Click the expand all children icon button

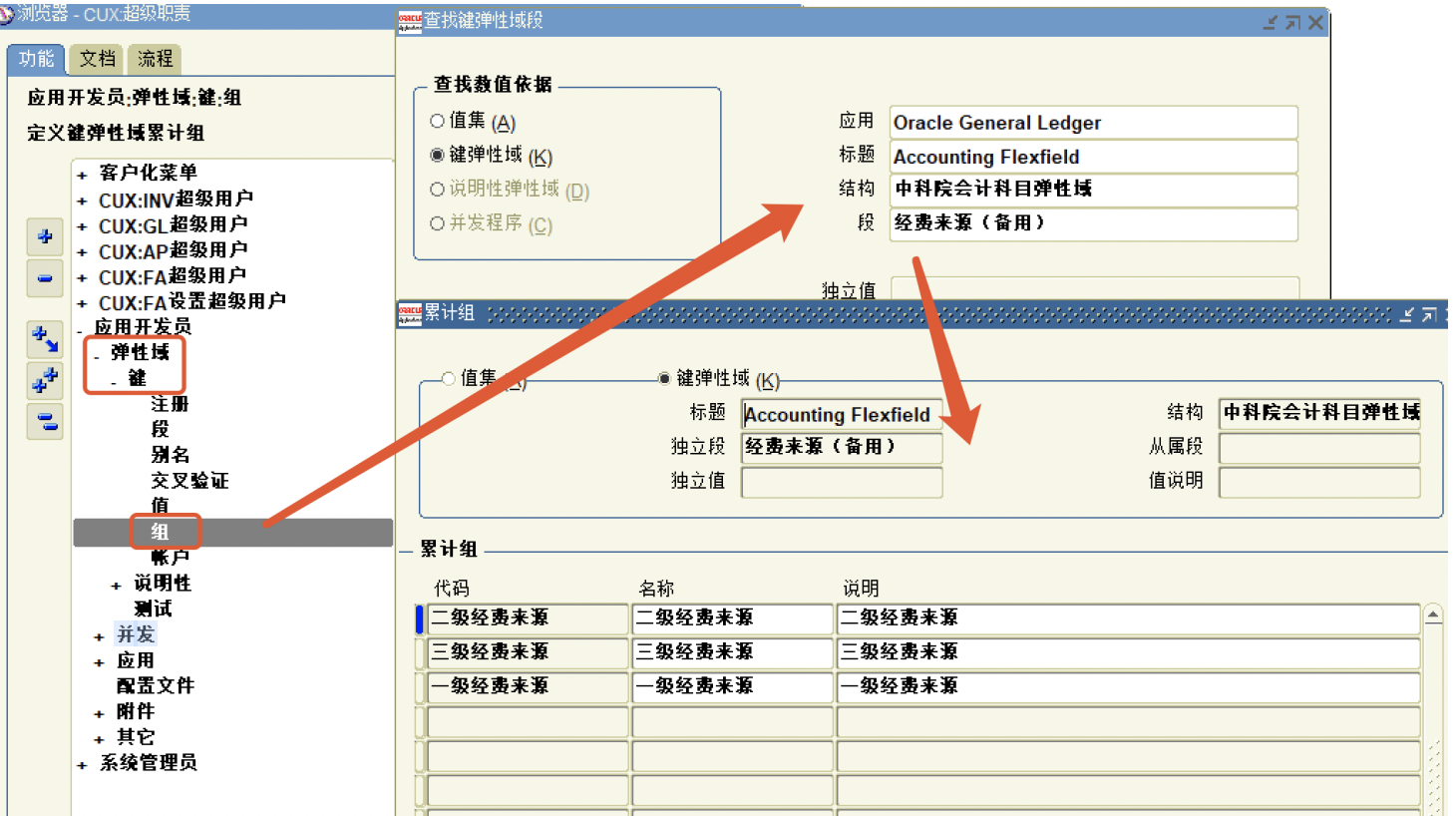point(45,339)
